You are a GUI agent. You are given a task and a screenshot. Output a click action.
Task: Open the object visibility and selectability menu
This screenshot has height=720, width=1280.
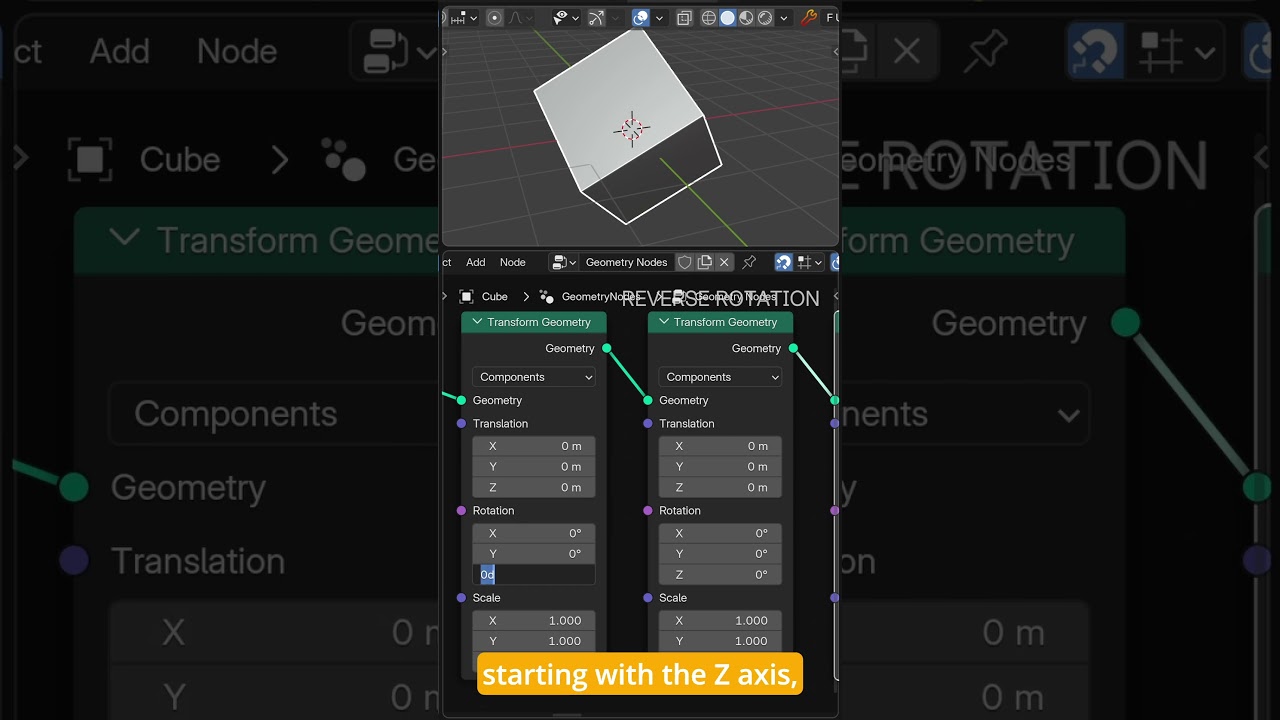coord(566,18)
